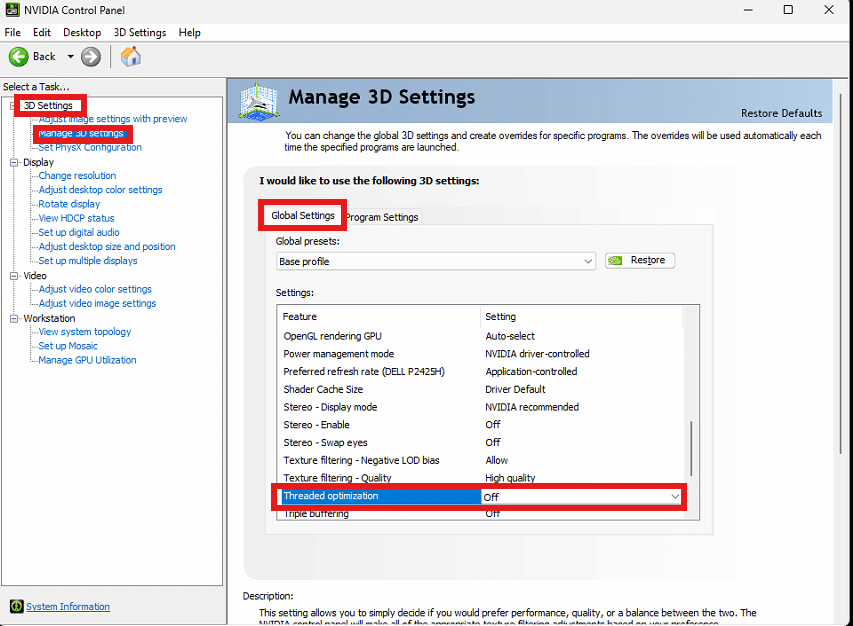Screen dimensions: 853x626
Task: Open Manage GPU Utilization
Action: pos(87,360)
